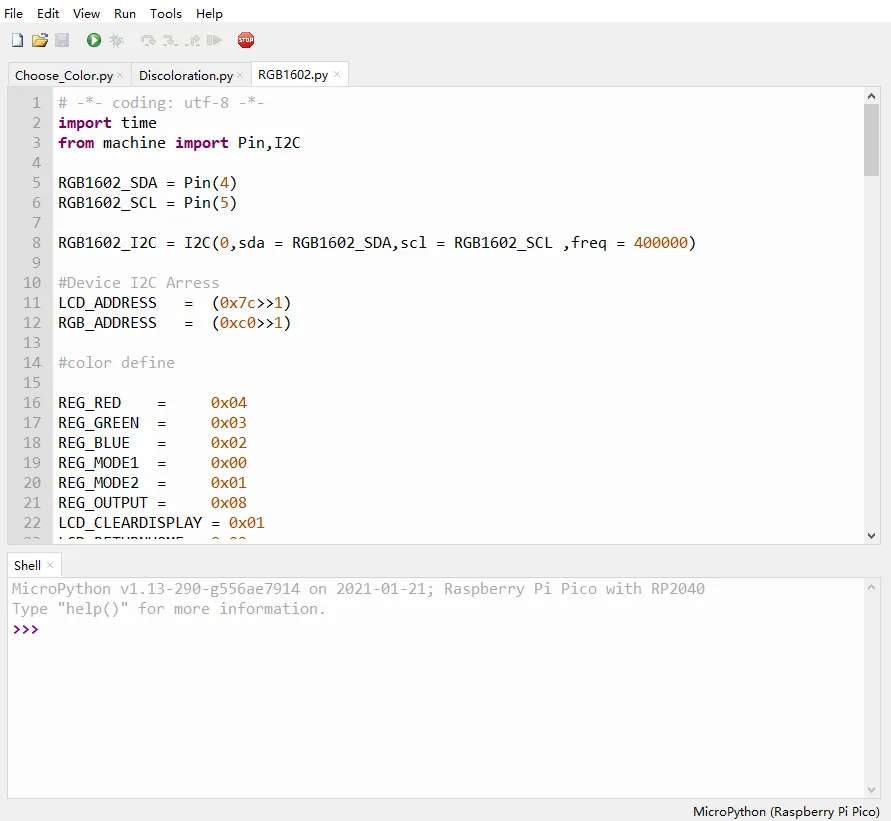
Task: Click the Shell scrollbar down arrow
Action: 871,790
